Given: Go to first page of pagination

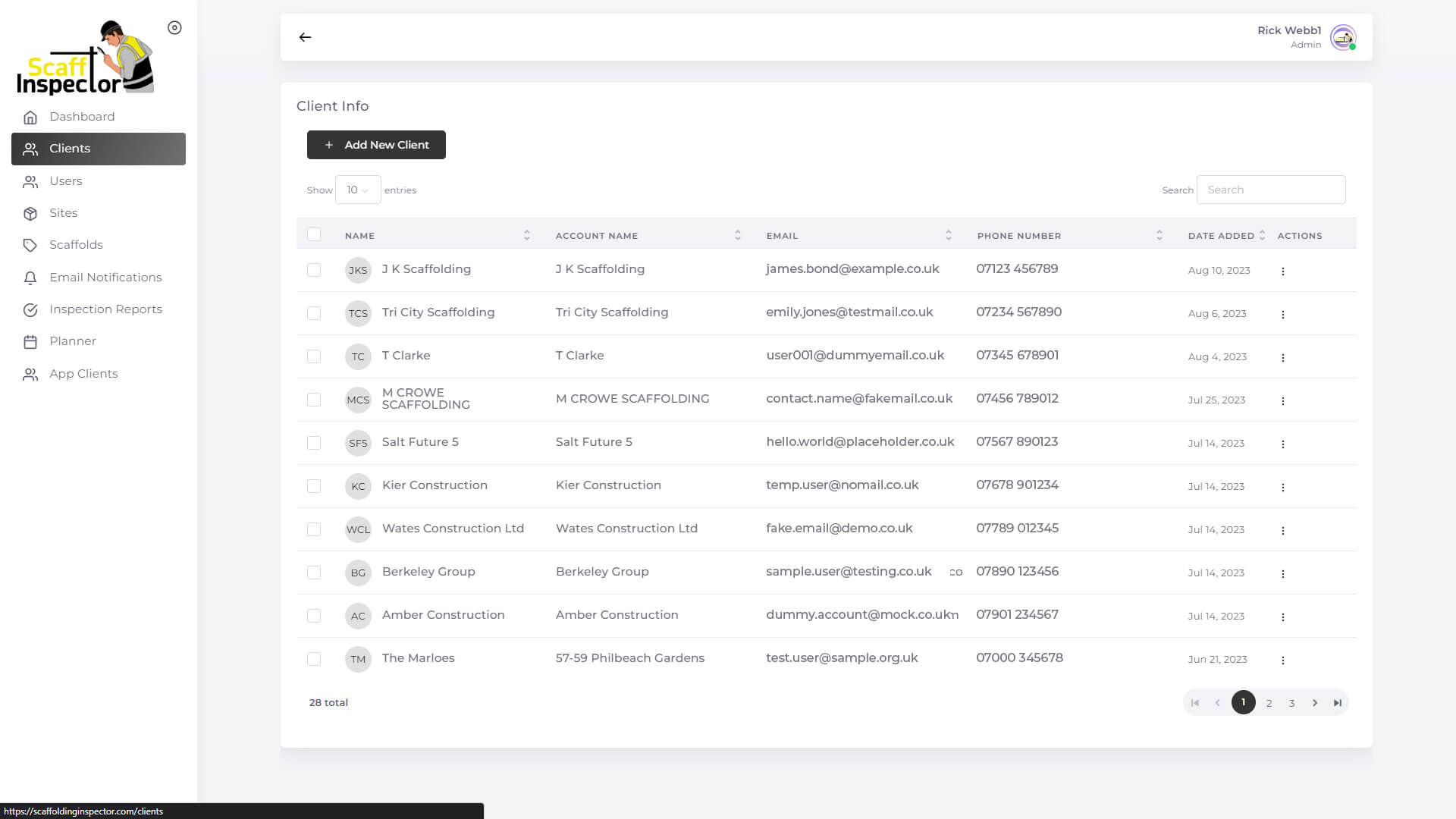Looking at the screenshot, I should pos(1195,703).
